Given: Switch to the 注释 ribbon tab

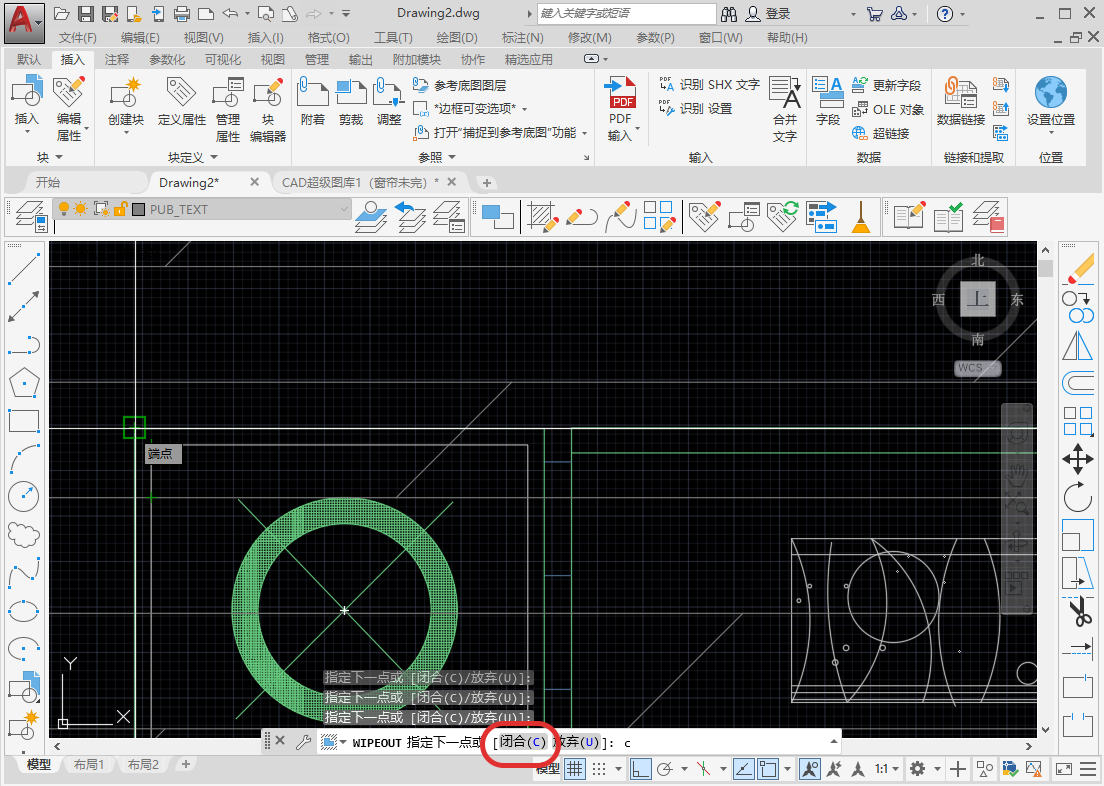Looking at the screenshot, I should coord(117,60).
